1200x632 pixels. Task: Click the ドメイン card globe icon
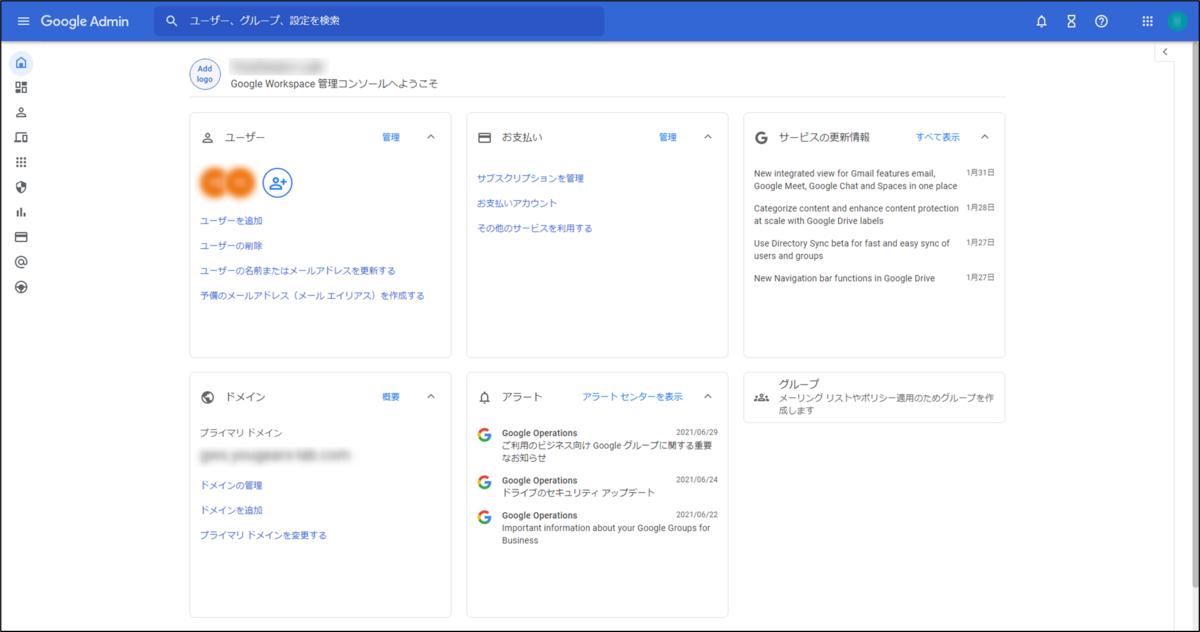208,397
